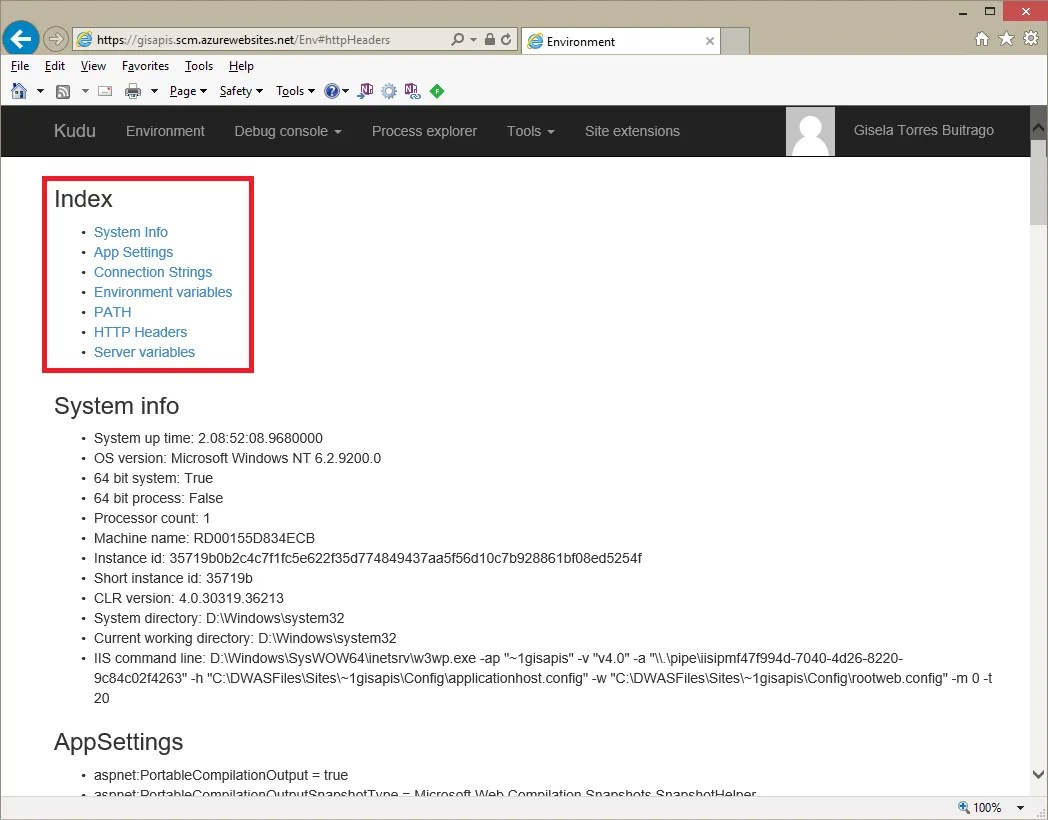Expand the Help icon dropdown arrow
Image resolution: width=1048 pixels, height=820 pixels.
pos(346,91)
